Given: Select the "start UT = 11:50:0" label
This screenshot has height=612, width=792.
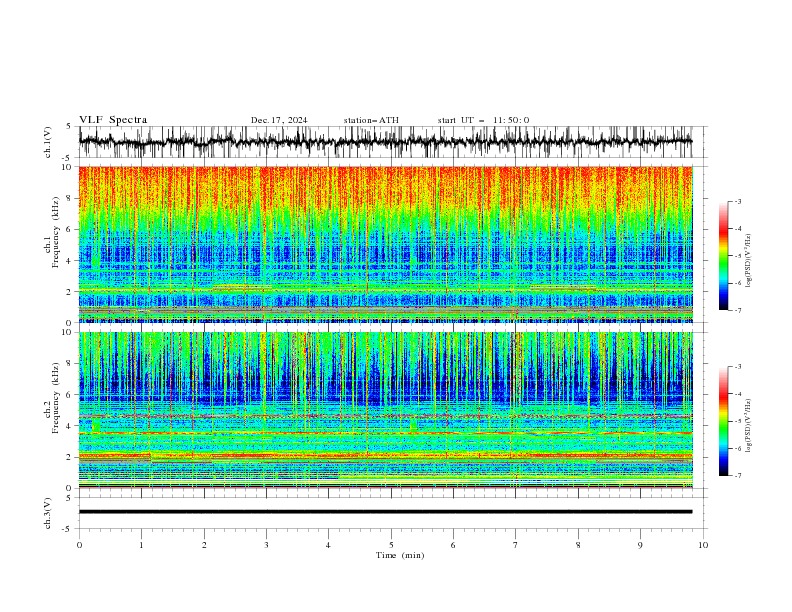Looking at the screenshot, I should [483, 120].
